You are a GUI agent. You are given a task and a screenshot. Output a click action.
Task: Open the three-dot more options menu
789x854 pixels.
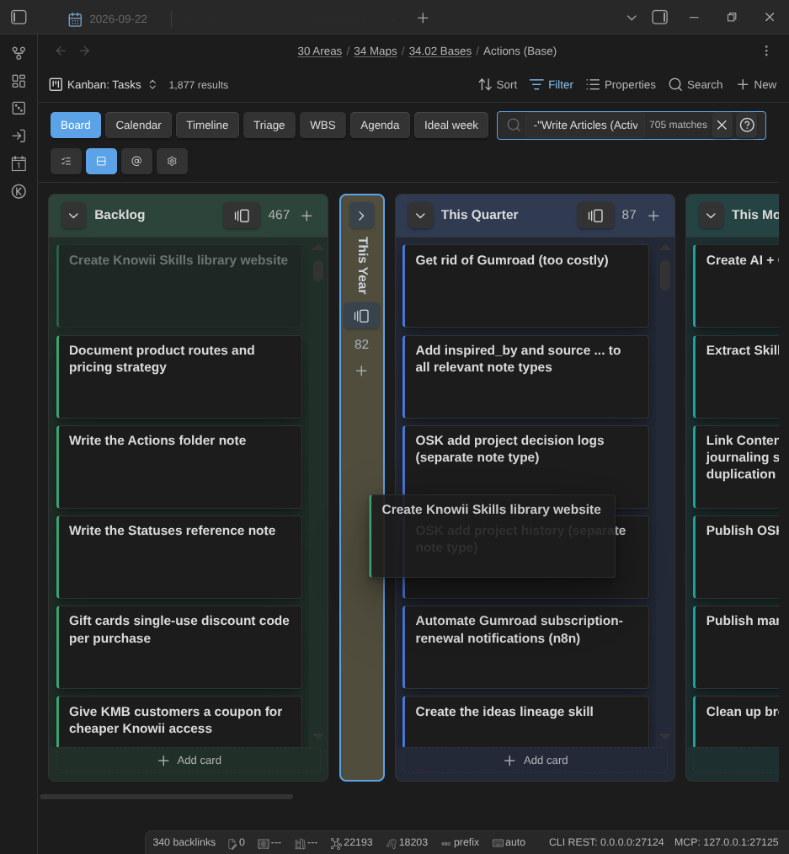pos(766,51)
